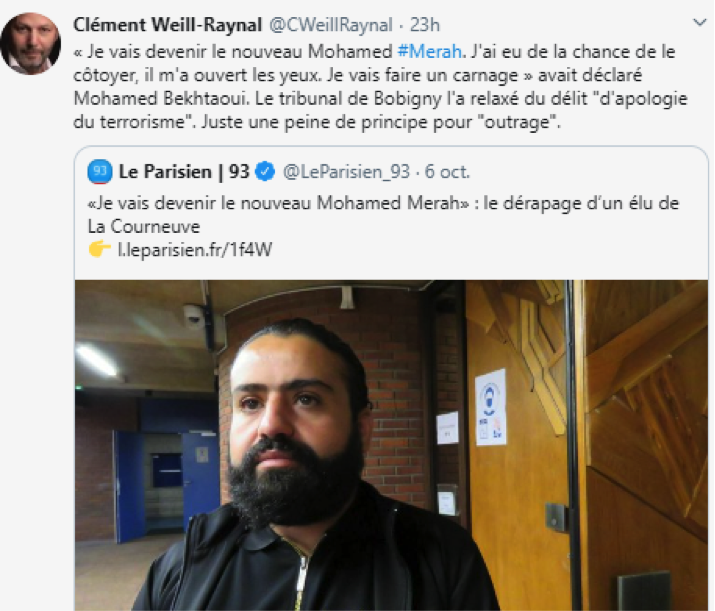This screenshot has width=715, height=611.
Task: Click the Clément Weill-Raynal display name
Action: (x=168, y=25)
